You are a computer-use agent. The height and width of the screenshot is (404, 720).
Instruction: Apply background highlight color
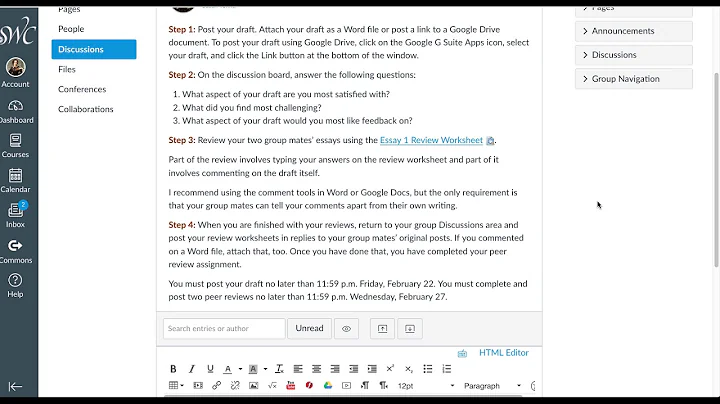pos(253,369)
